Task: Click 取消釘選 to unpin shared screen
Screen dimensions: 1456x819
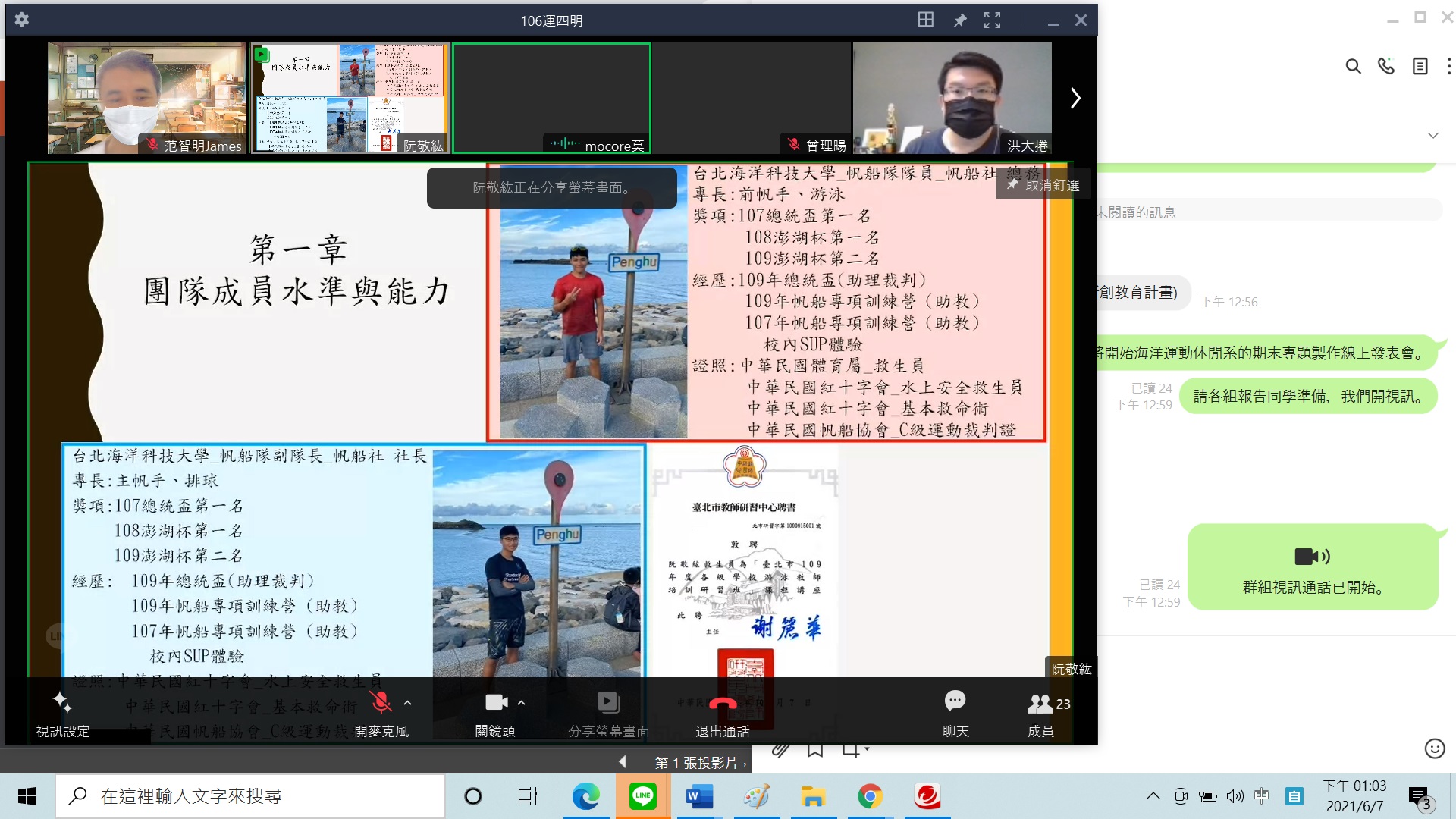Action: coord(1043,185)
